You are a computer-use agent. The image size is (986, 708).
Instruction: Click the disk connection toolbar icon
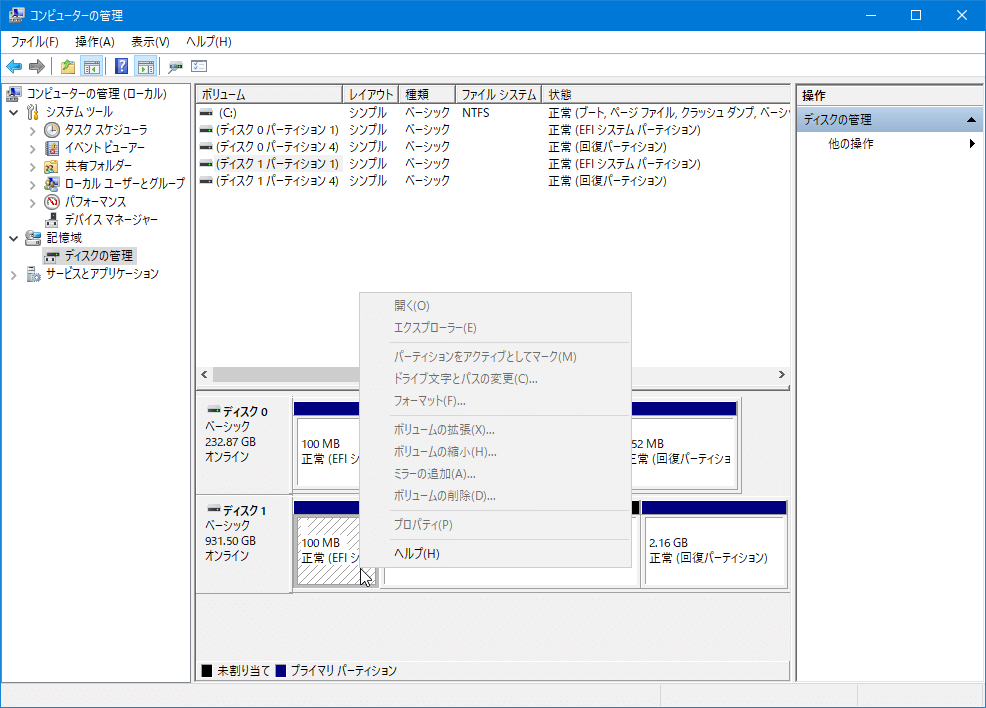(176, 67)
